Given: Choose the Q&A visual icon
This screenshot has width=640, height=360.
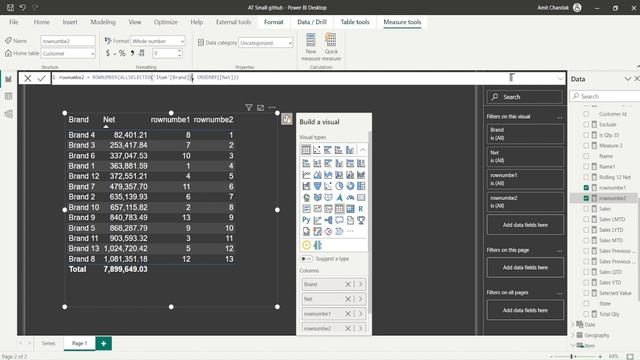Looking at the screenshot, I should coord(339,220).
